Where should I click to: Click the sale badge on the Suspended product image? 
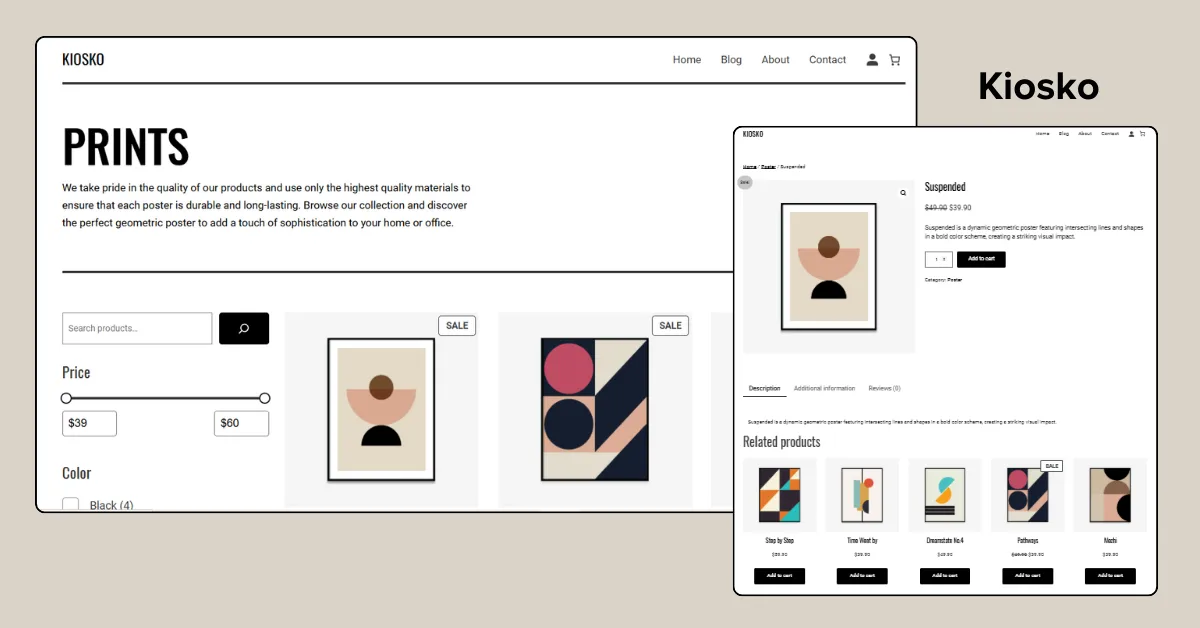tap(744, 182)
